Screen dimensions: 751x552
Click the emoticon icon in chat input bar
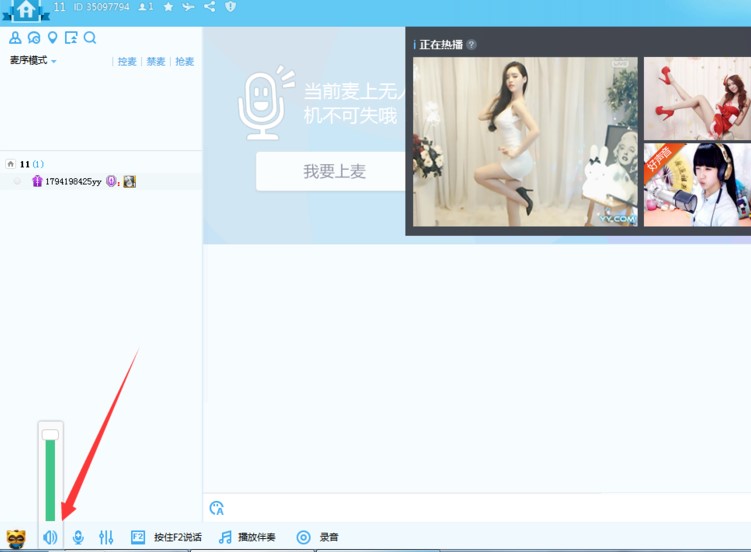tap(216, 508)
